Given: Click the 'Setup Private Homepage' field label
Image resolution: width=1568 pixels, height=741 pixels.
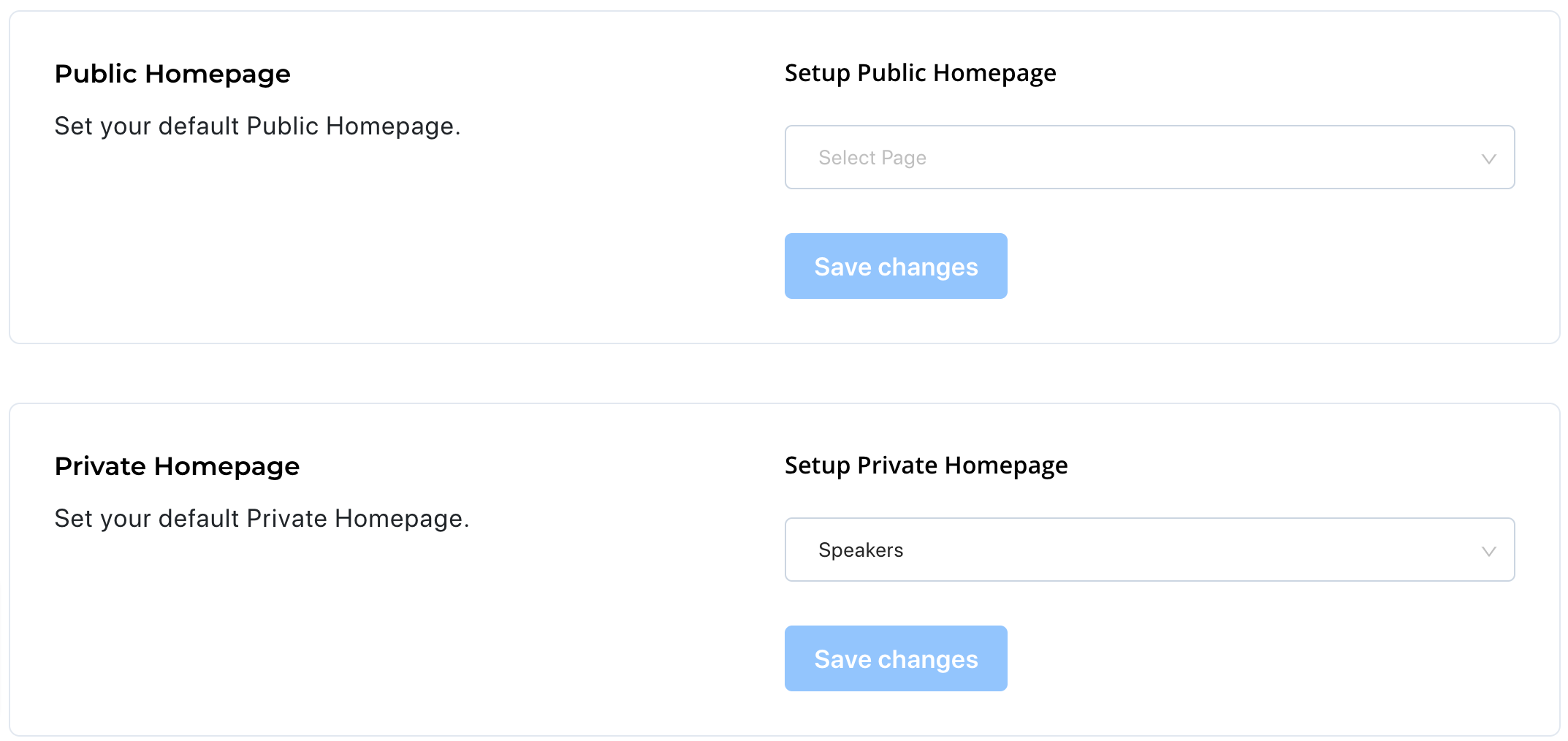Looking at the screenshot, I should pyautogui.click(x=926, y=465).
